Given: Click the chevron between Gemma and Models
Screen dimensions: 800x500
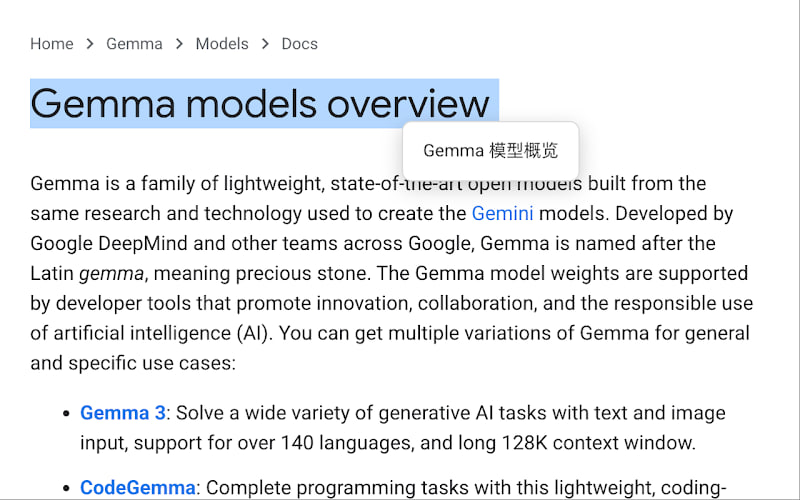Looking at the screenshot, I should pyautogui.click(x=179, y=44).
